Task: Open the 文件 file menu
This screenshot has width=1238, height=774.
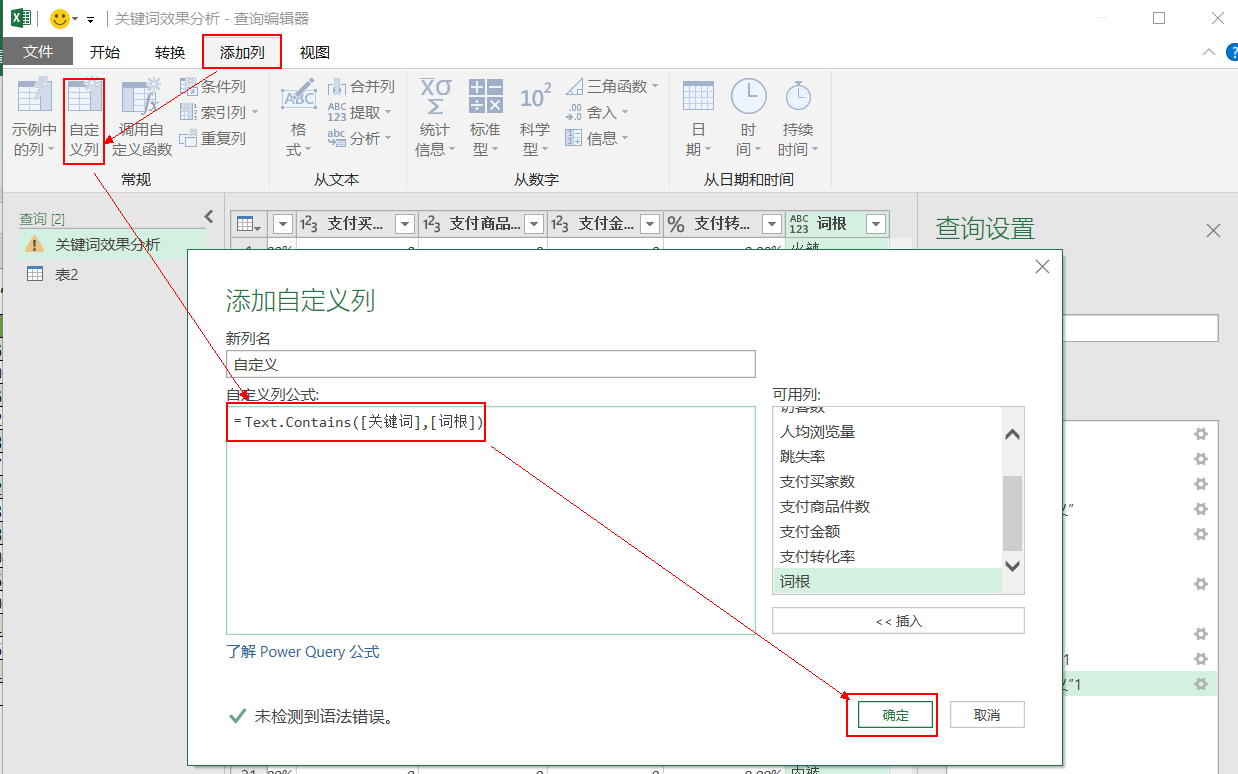Action: click(x=38, y=52)
